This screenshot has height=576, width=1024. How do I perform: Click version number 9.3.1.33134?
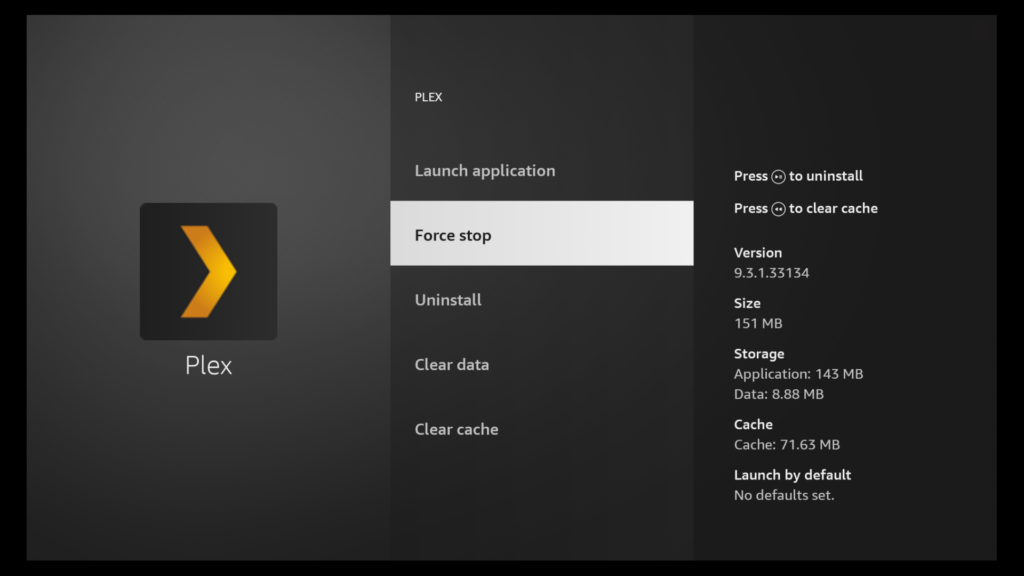771,273
